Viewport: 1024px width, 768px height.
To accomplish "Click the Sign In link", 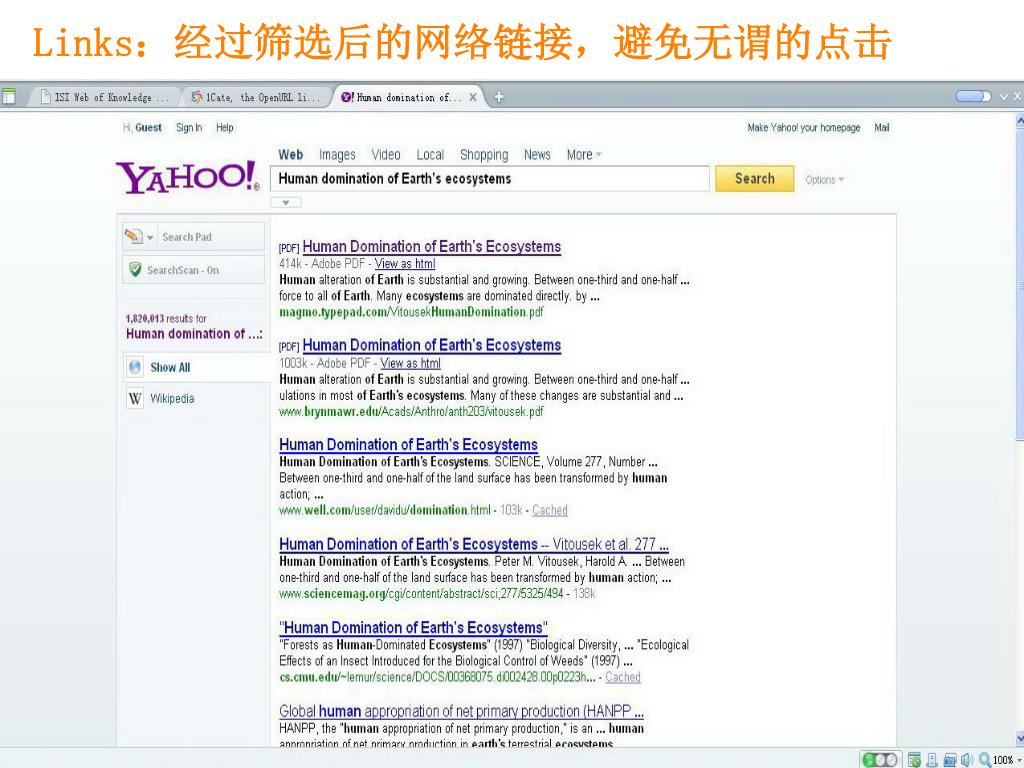I will (x=189, y=128).
